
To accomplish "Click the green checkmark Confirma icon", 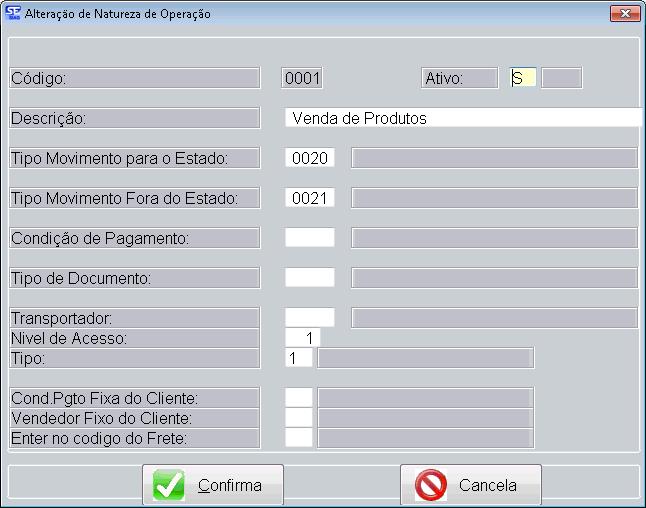I will point(169,485).
